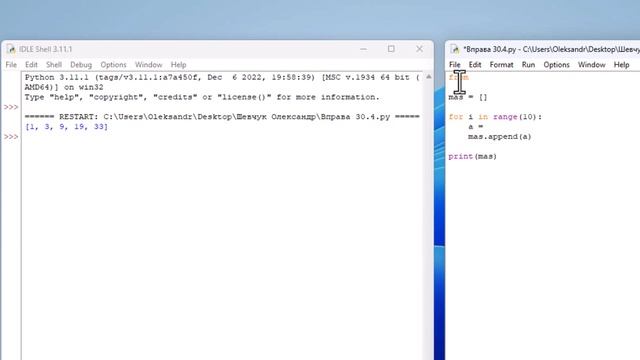Click the editor title 'Вправа 30.4.py'

coord(490,49)
